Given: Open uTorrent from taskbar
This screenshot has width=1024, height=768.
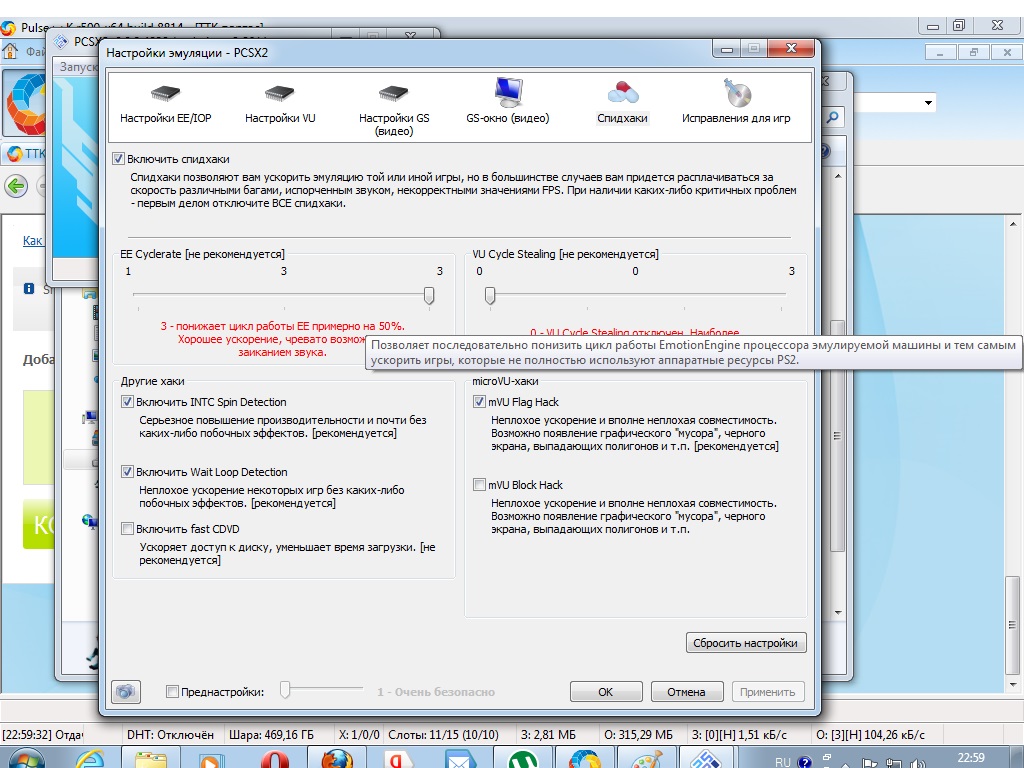Looking at the screenshot, I should click(x=522, y=759).
